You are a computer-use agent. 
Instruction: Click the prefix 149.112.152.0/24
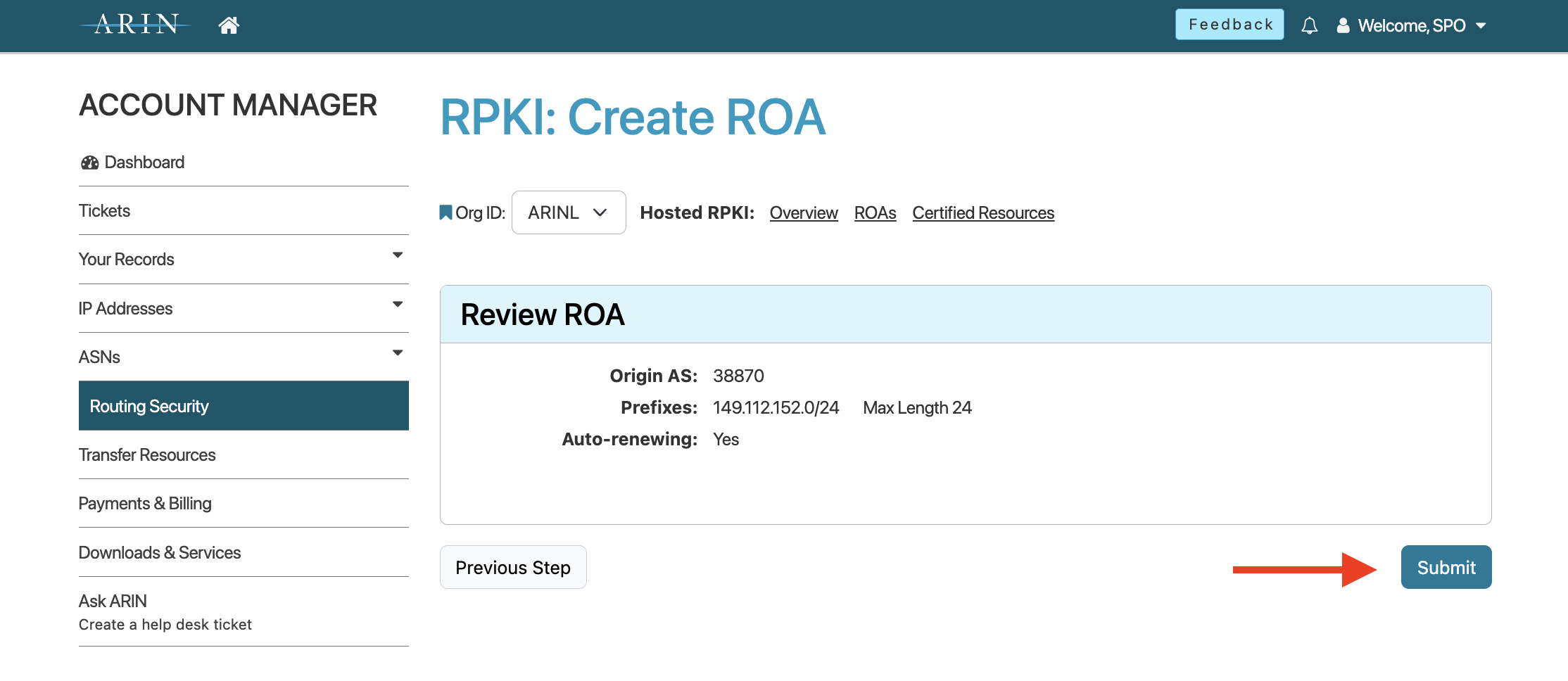[776, 407]
